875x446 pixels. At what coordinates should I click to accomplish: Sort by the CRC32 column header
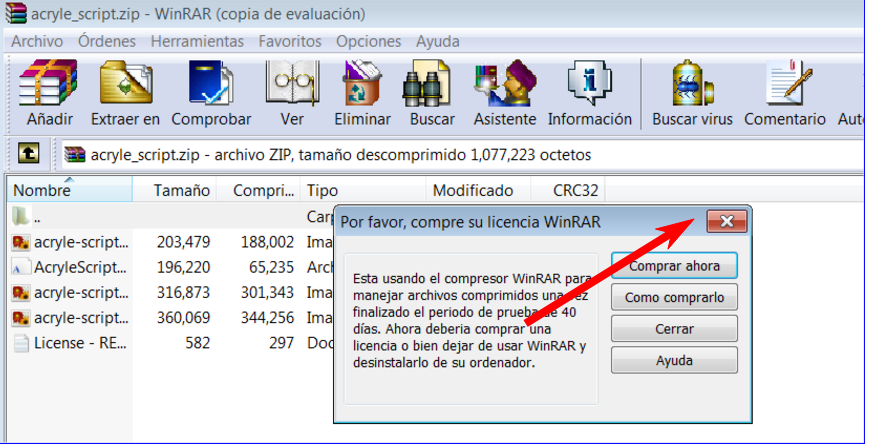click(568, 190)
